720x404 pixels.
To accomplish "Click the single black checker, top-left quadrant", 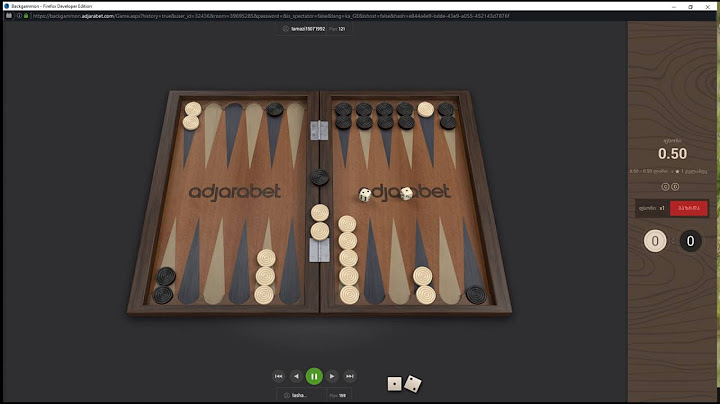I will click(275, 109).
